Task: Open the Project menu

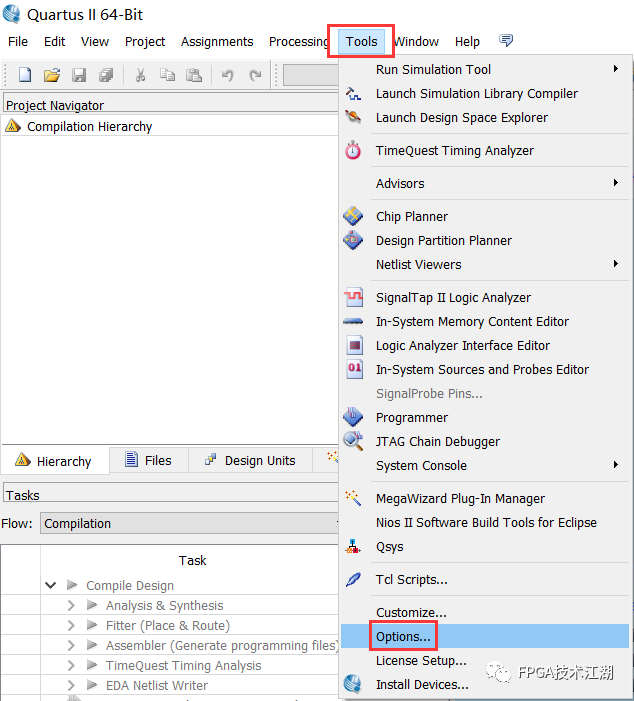Action: [x=145, y=42]
